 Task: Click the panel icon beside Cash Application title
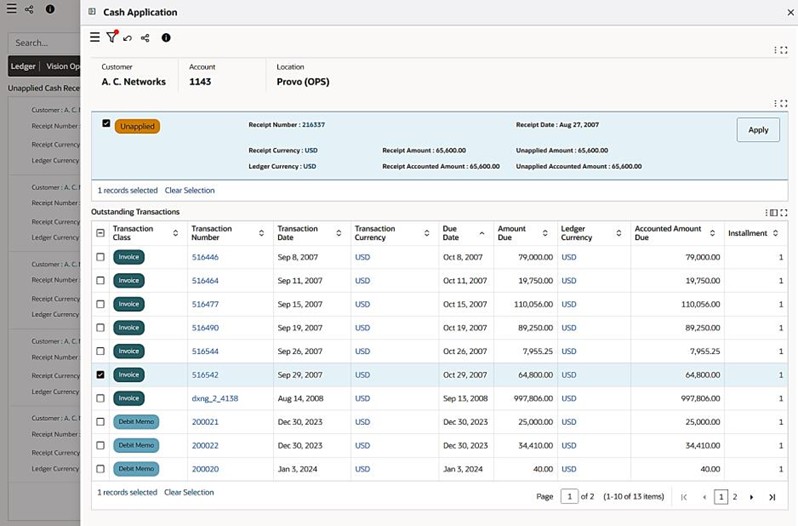click(92, 12)
